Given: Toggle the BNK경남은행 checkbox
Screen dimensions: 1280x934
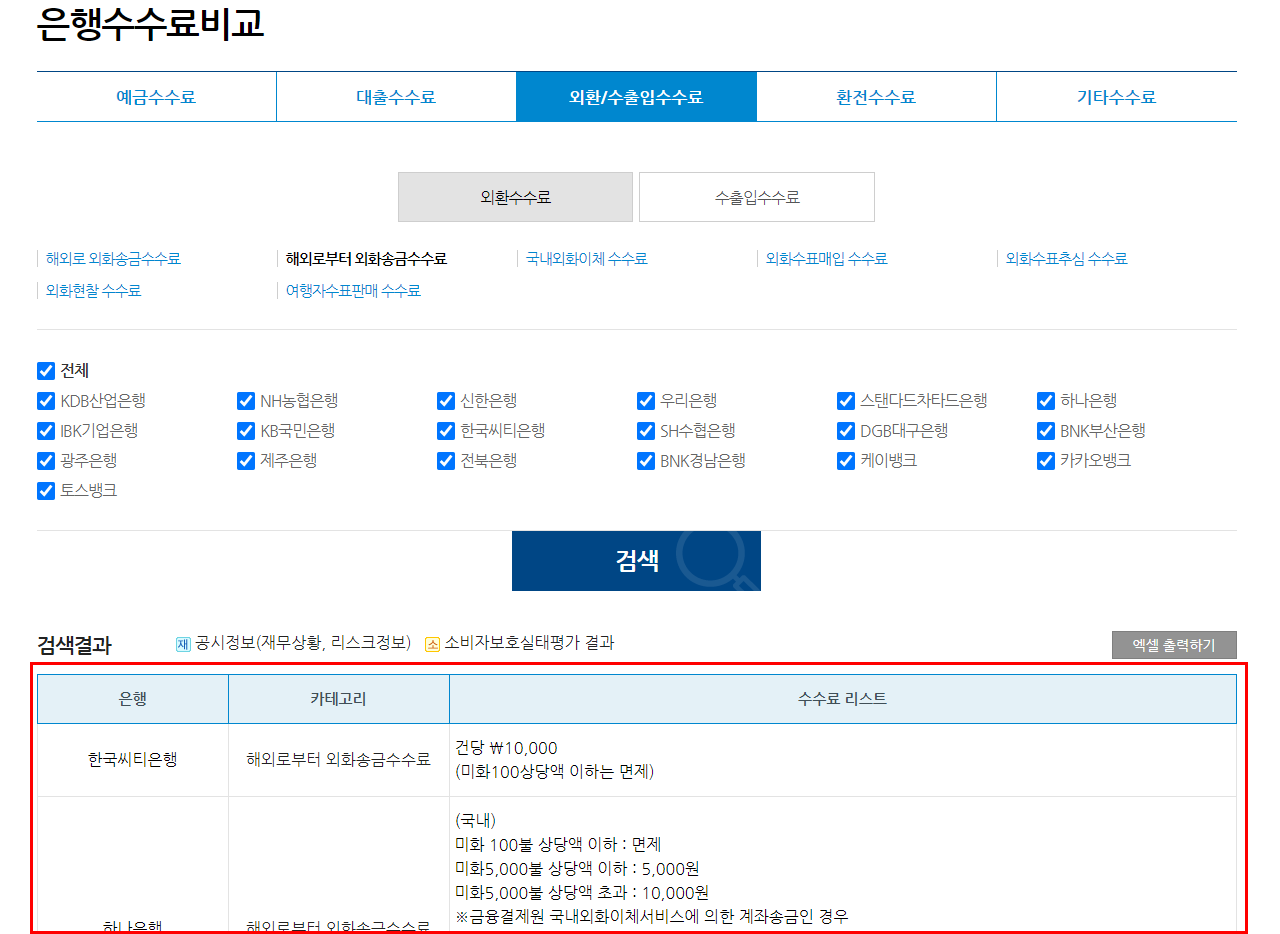Looking at the screenshot, I should coord(646,461).
